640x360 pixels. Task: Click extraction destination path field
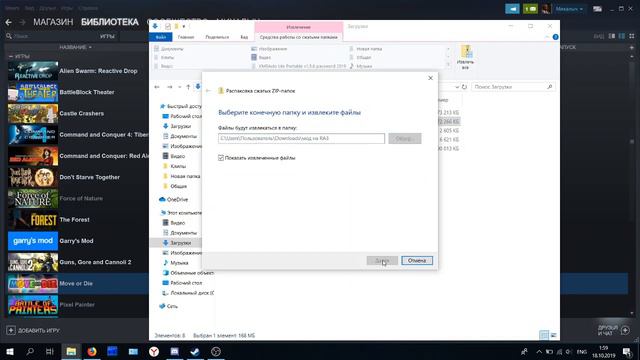301,138
